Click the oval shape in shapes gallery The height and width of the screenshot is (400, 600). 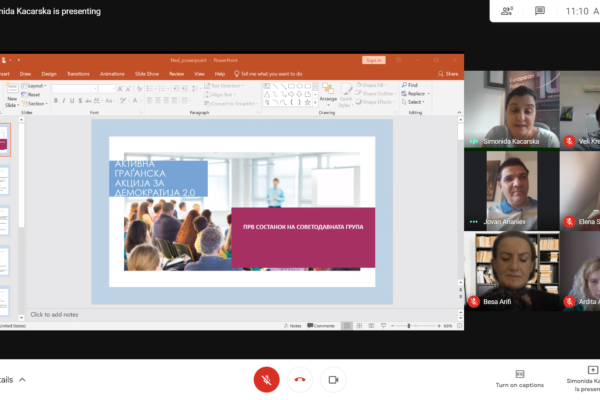pos(299,86)
